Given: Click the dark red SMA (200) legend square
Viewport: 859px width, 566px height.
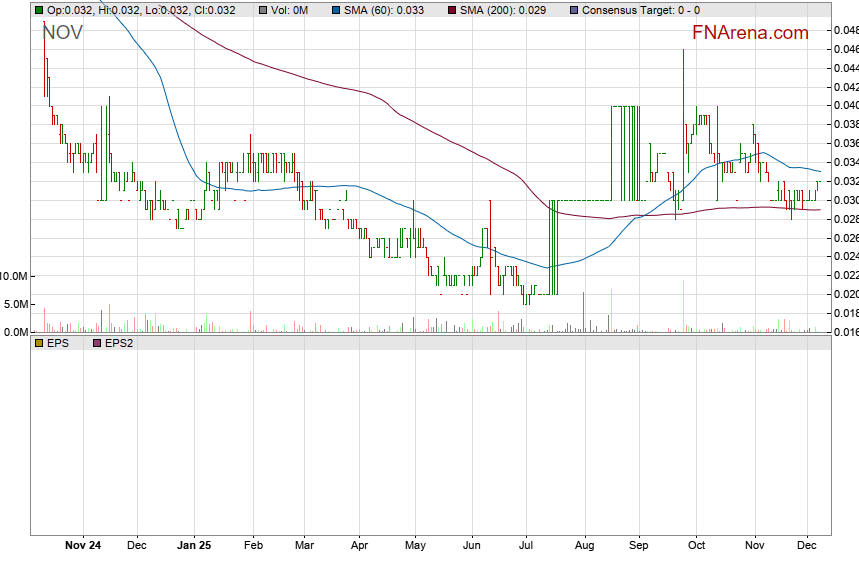Looking at the screenshot, I should click(x=451, y=10).
